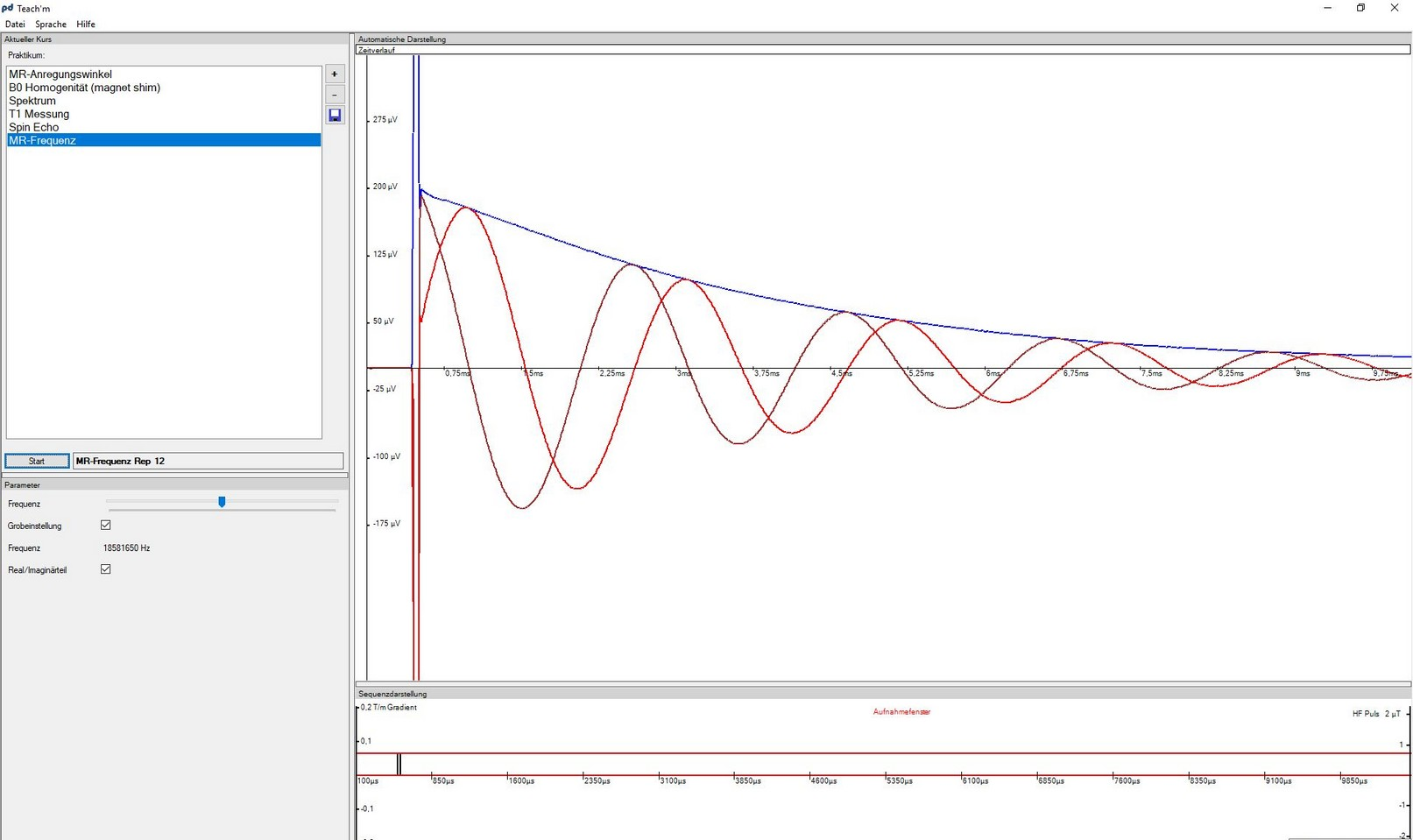This screenshot has height=840, width=1413.
Task: Click the 200 µV axis label
Action: [x=385, y=187]
